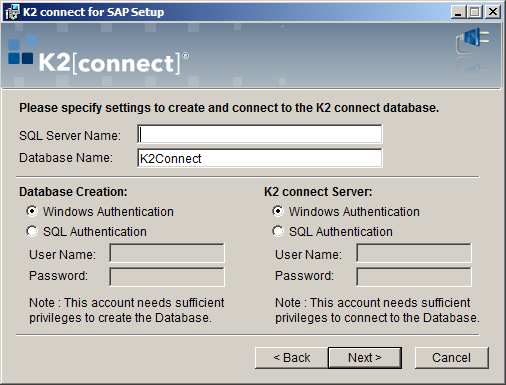Image resolution: width=506 pixels, height=385 pixels.
Task: Click the K2 connect logo squares
Action: (22, 50)
